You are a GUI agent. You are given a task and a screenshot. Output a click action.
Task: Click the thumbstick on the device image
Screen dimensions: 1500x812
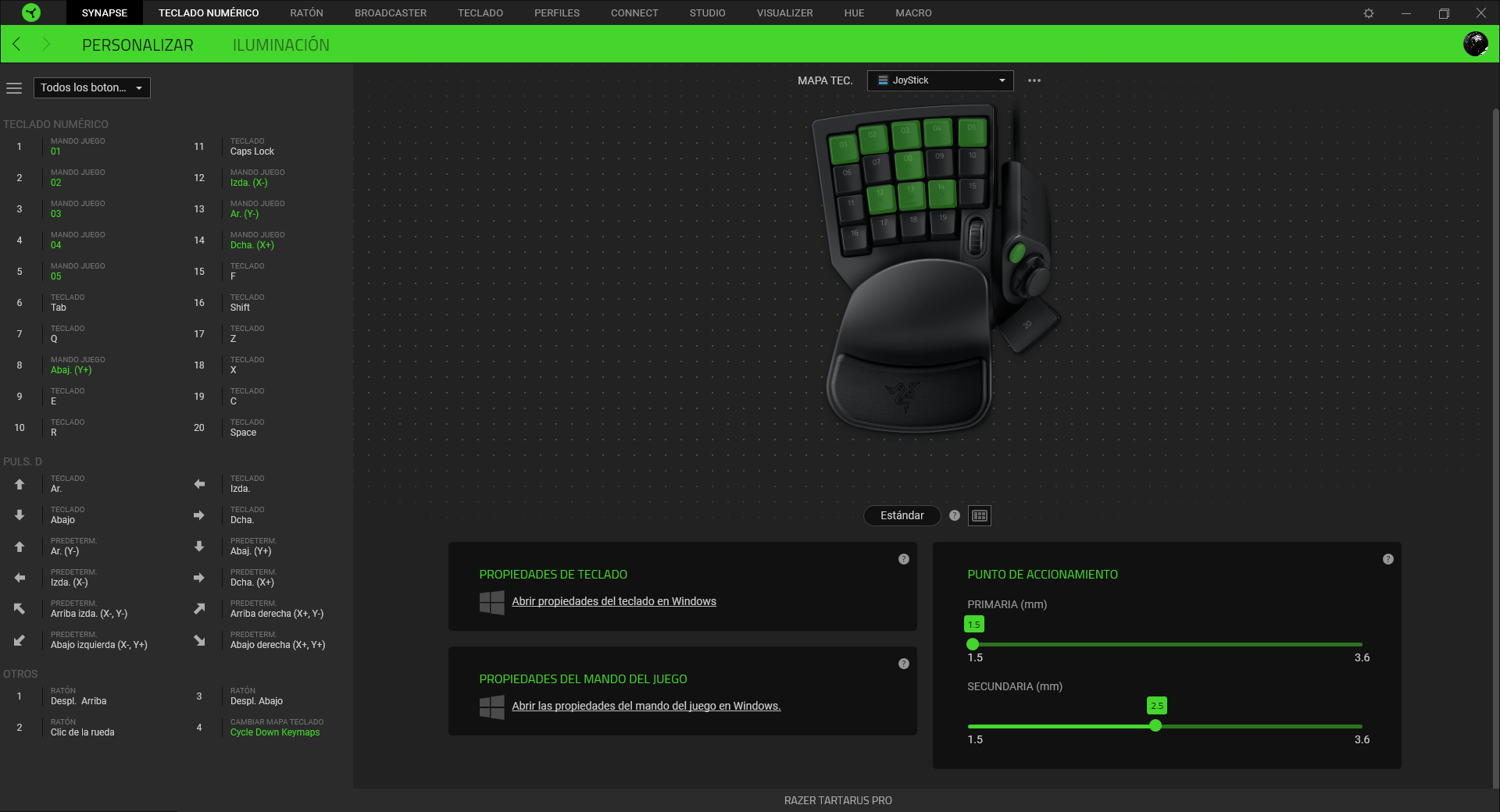click(x=1037, y=280)
